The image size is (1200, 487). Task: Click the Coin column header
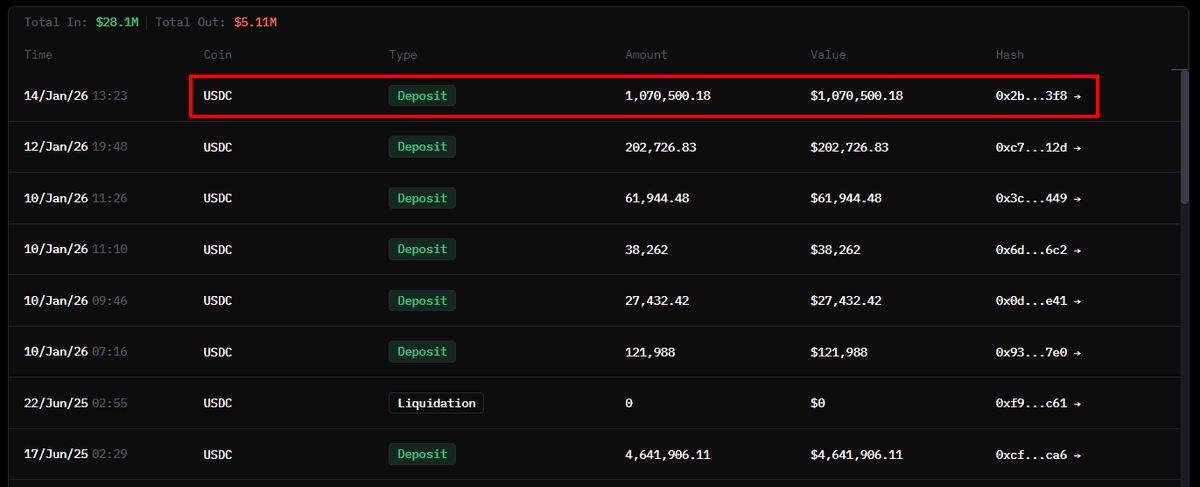[x=217, y=55]
